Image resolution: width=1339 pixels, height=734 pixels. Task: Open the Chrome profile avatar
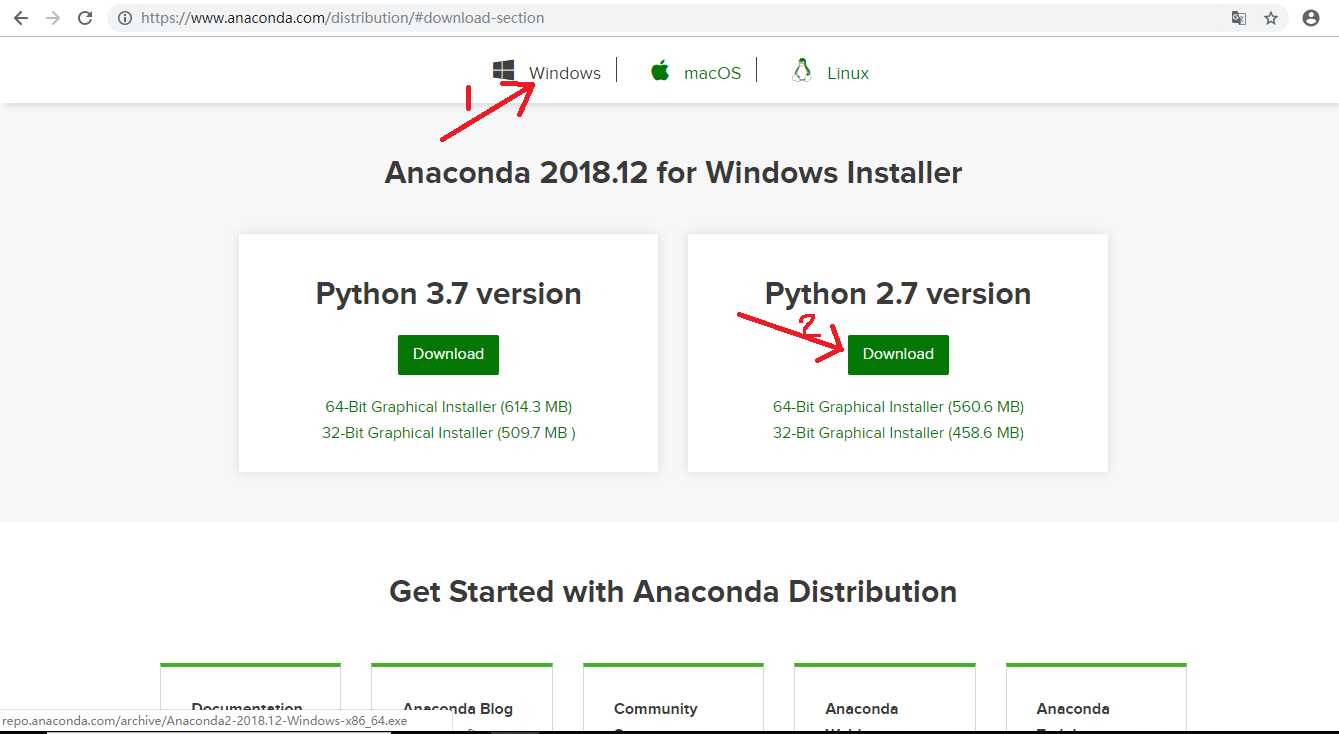click(1311, 18)
